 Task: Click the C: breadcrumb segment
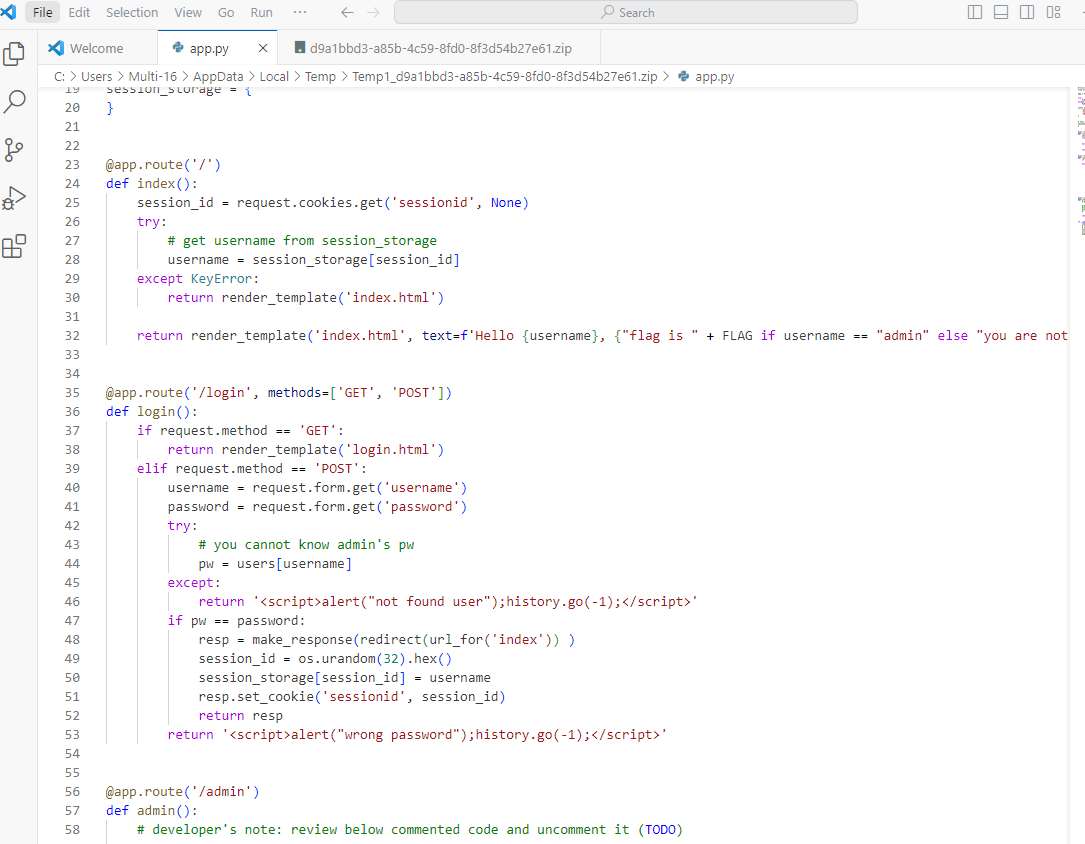click(x=60, y=76)
